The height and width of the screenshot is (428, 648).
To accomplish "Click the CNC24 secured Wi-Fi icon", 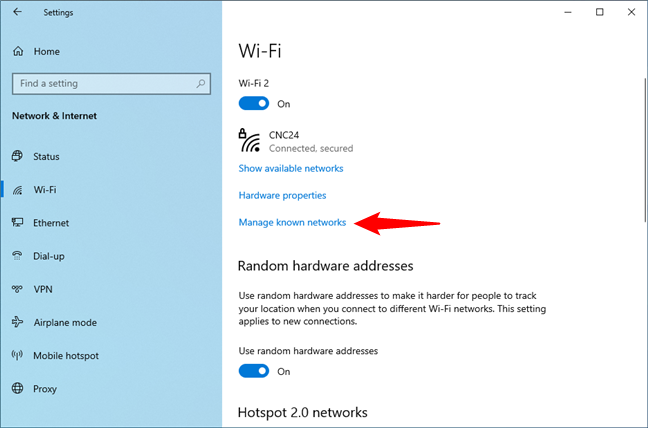I will (x=249, y=139).
